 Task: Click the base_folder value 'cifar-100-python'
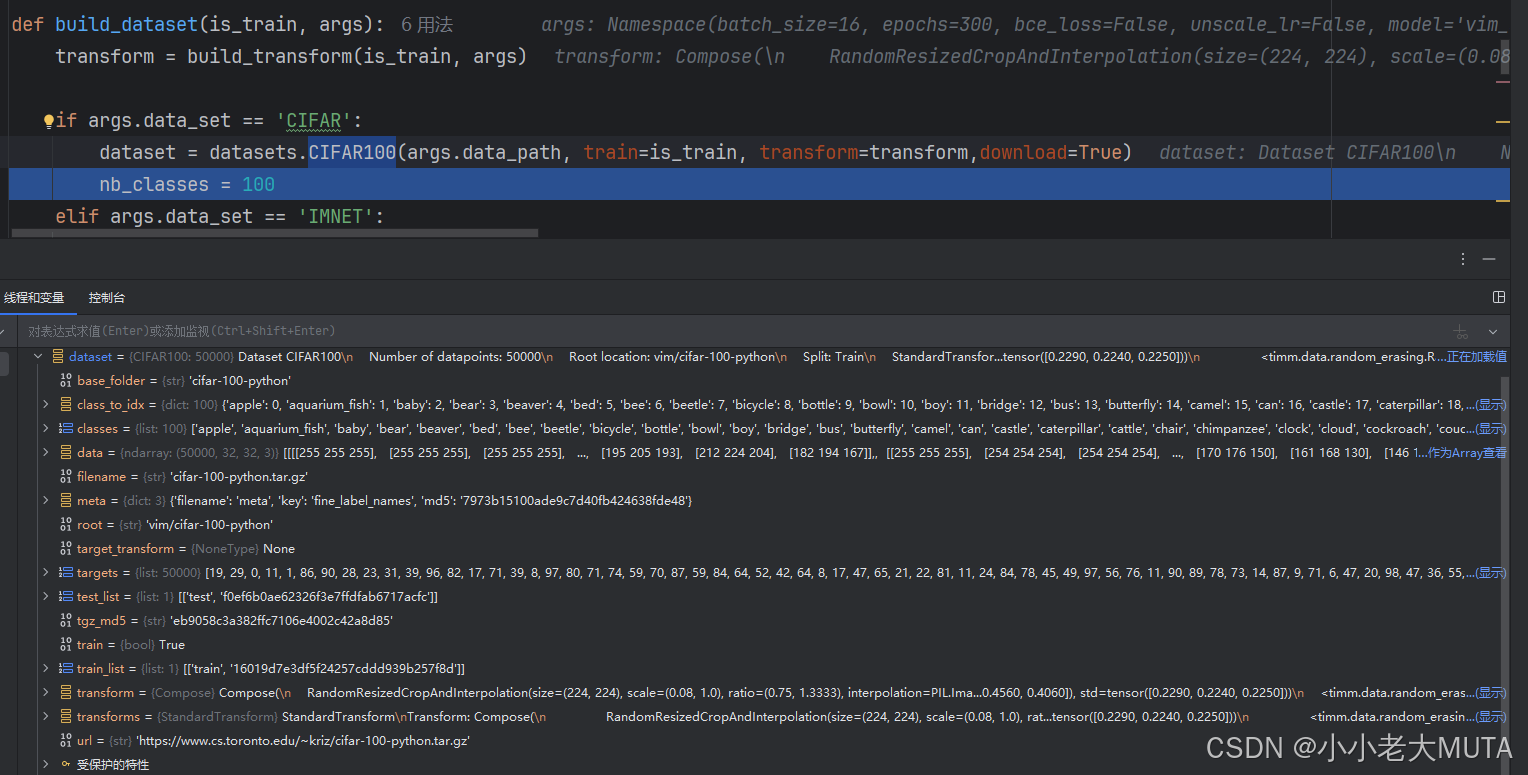(240, 381)
